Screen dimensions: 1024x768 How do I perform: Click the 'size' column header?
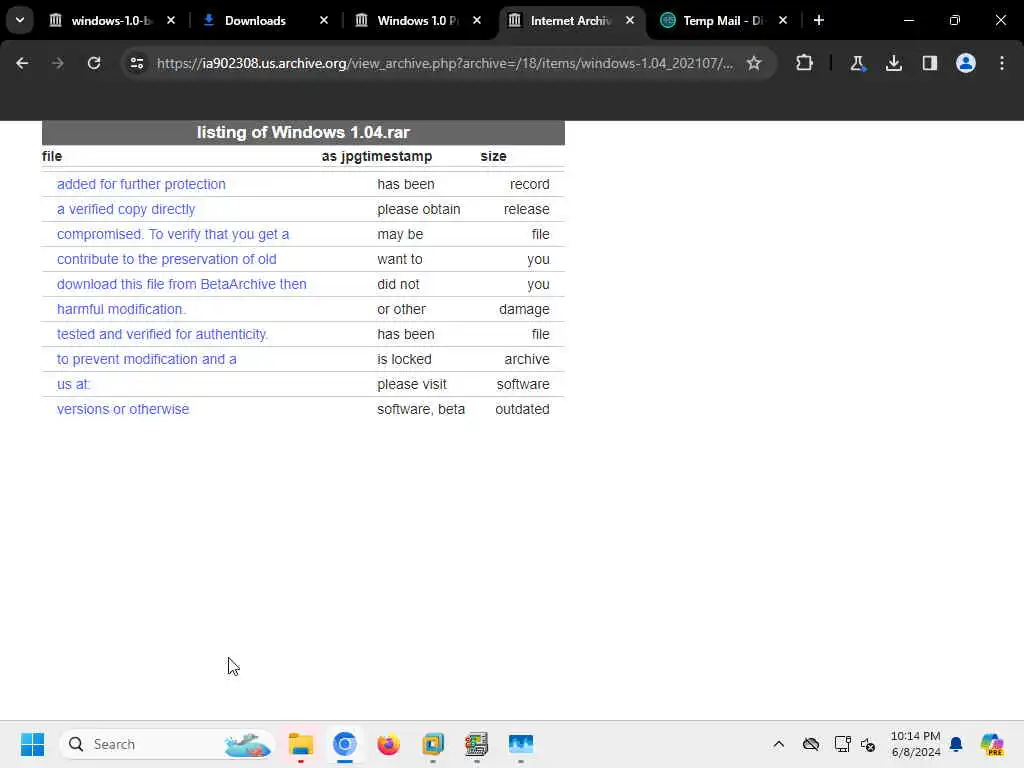pyautogui.click(x=494, y=156)
